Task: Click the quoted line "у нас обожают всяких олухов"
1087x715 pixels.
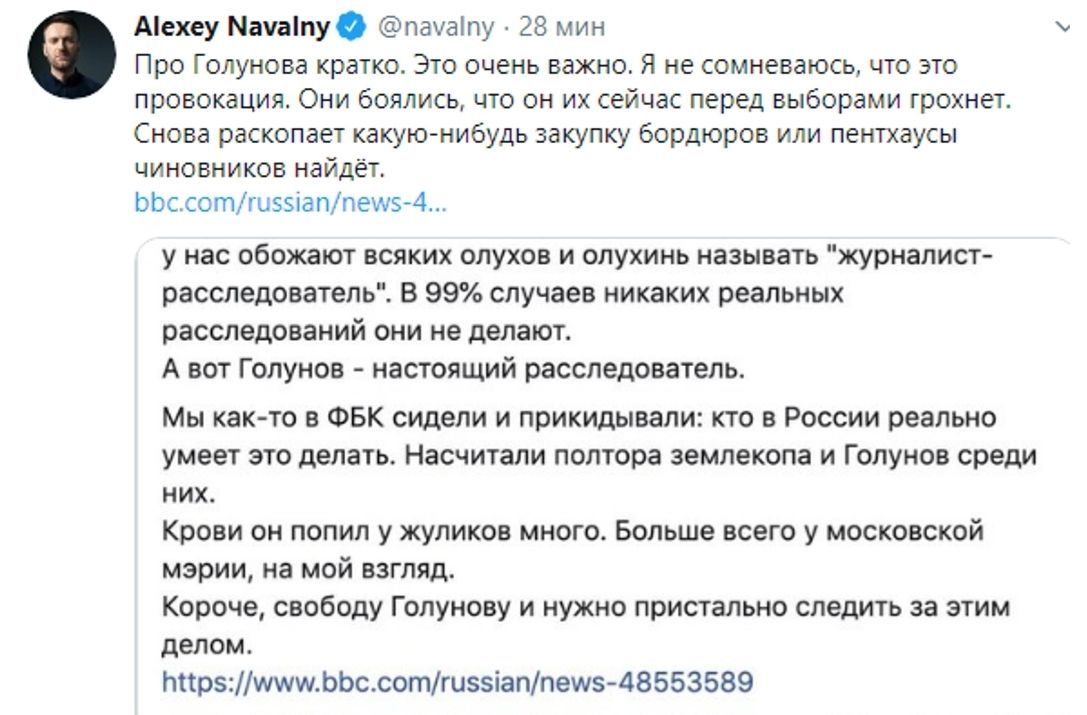Action: pyautogui.click(x=577, y=257)
